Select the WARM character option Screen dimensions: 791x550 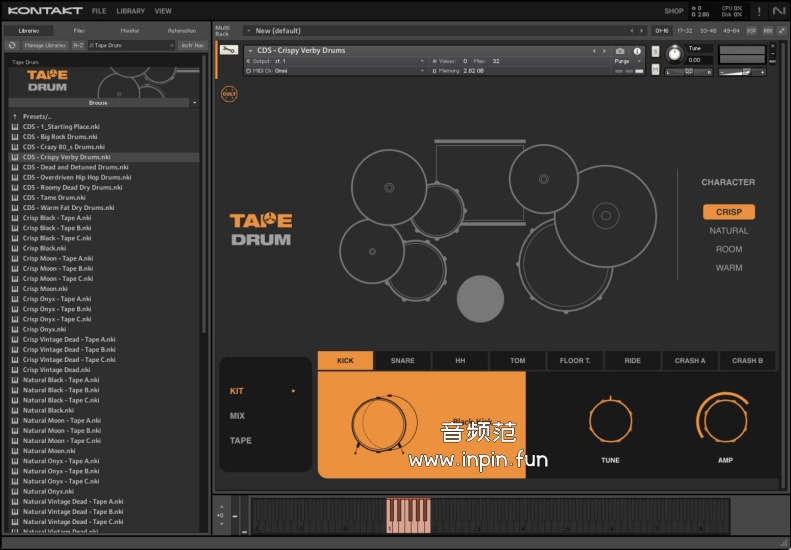728,268
